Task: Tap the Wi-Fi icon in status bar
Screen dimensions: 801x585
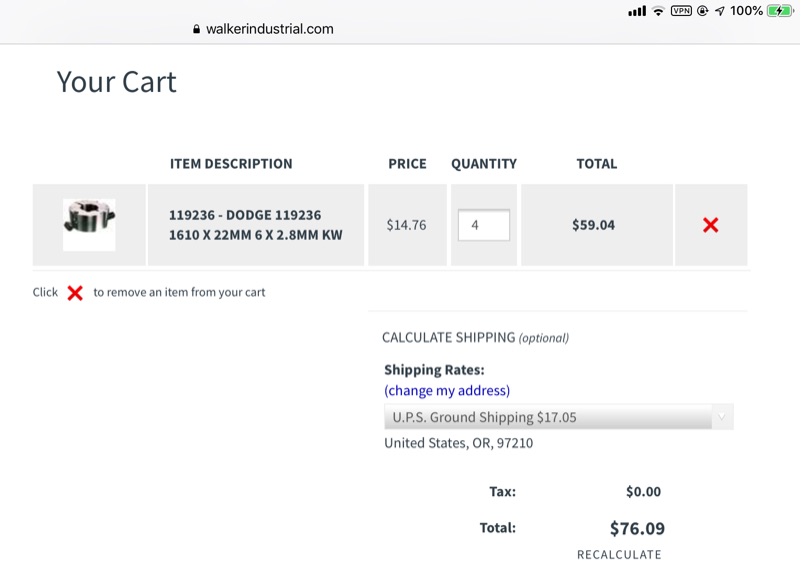Action: tap(658, 11)
